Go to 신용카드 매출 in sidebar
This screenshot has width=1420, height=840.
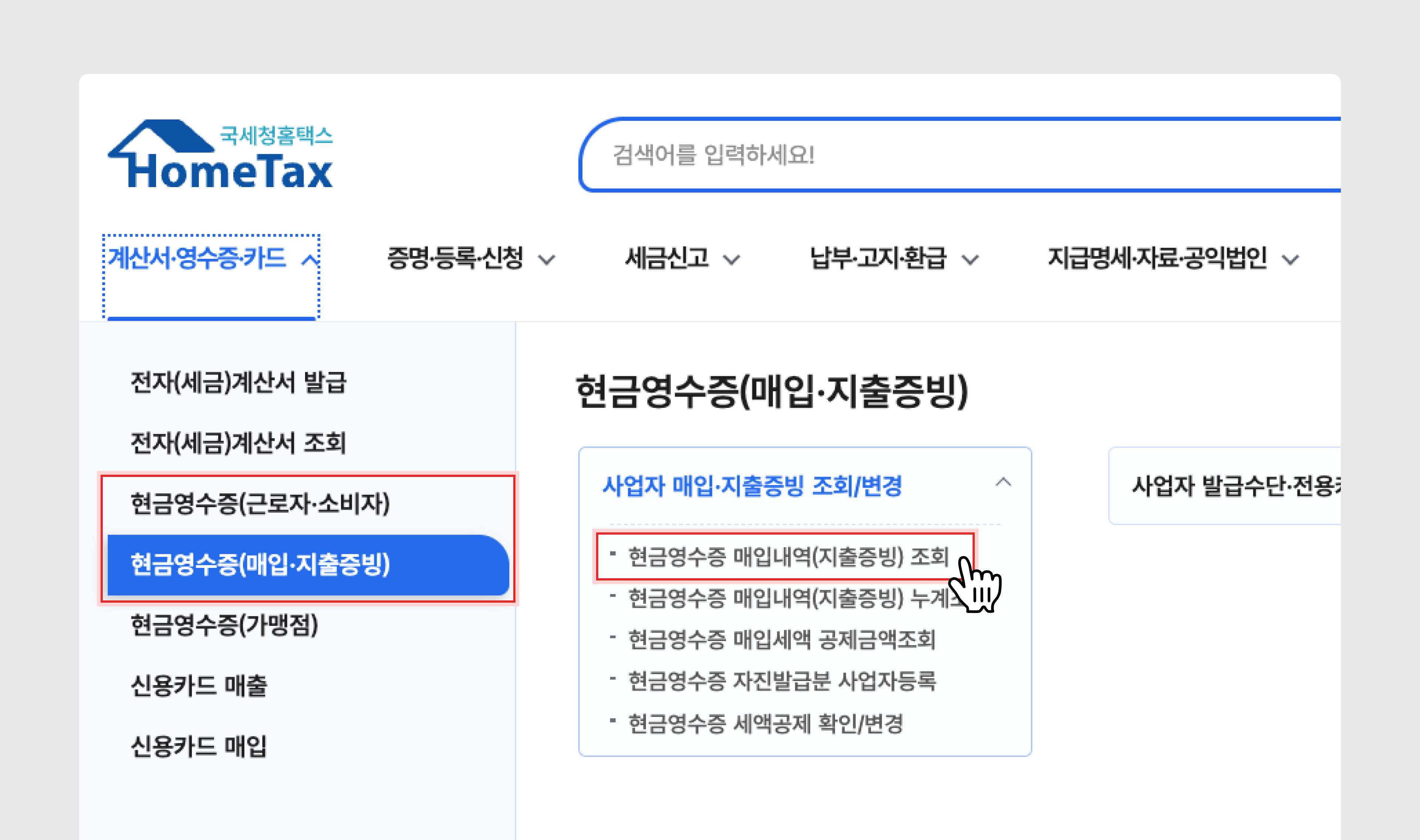pyautogui.click(x=199, y=686)
